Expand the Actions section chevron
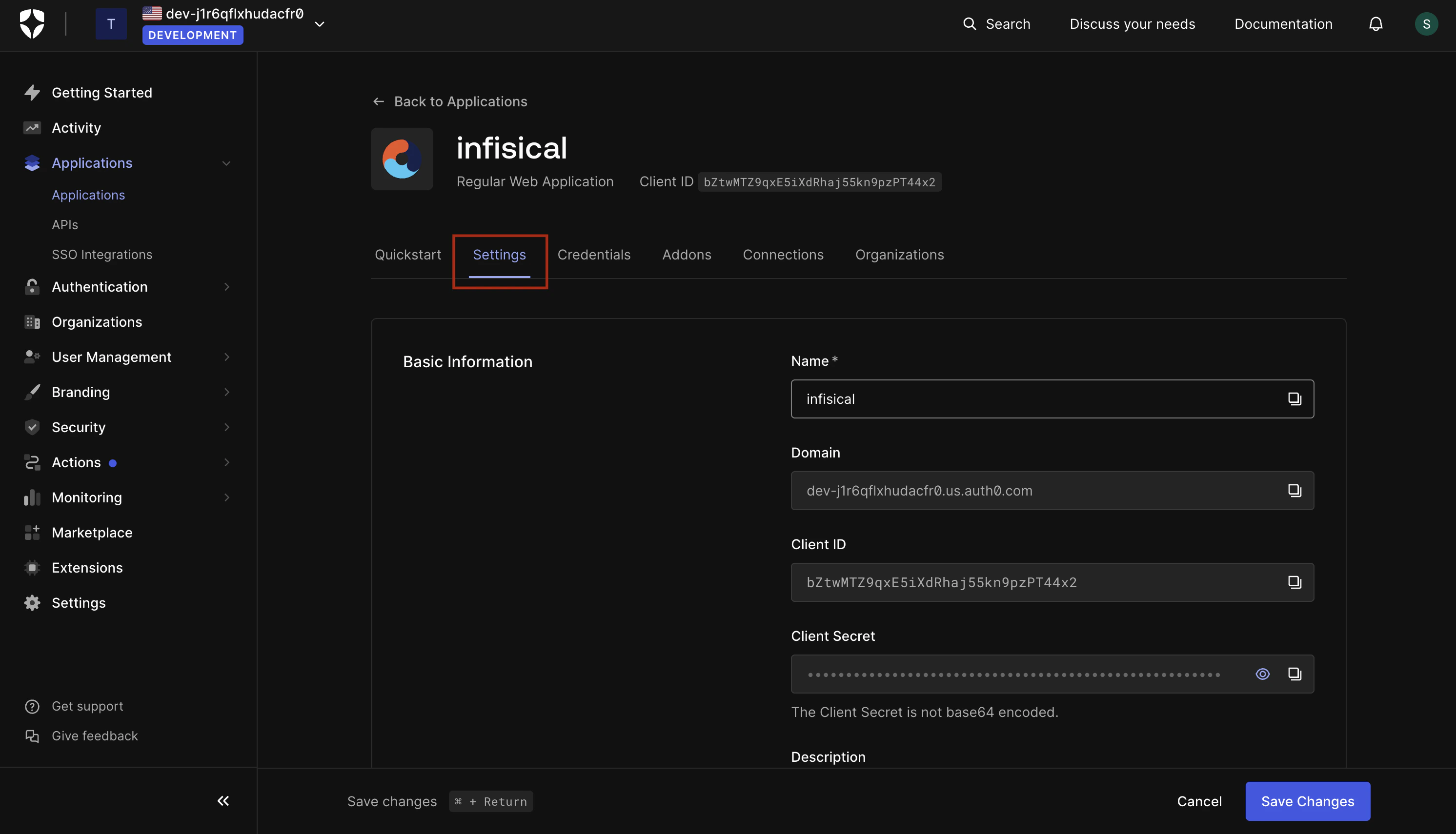 (226, 462)
